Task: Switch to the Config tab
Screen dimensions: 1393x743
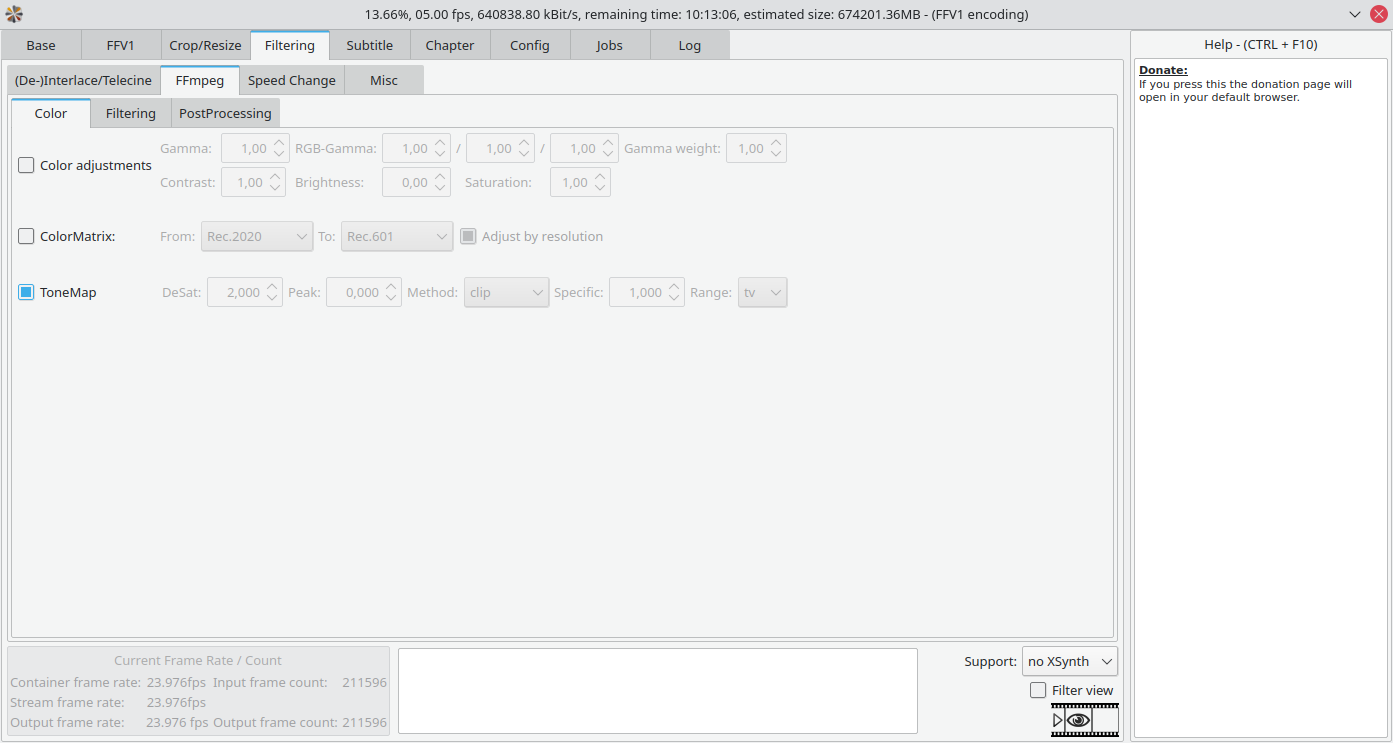Action: click(x=529, y=45)
